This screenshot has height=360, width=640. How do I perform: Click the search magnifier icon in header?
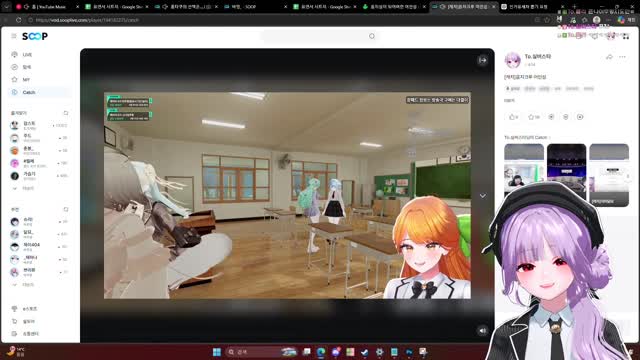click(372, 36)
